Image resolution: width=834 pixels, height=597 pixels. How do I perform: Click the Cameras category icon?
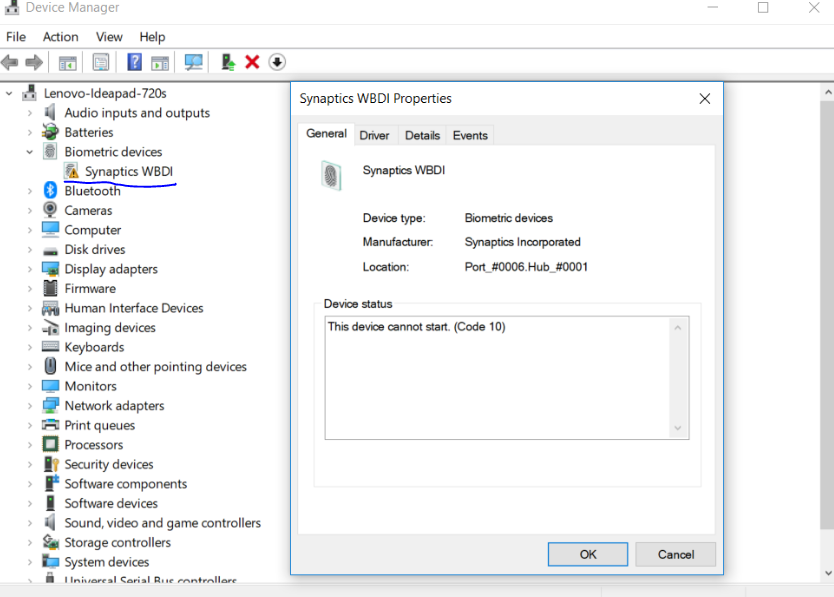[x=50, y=210]
